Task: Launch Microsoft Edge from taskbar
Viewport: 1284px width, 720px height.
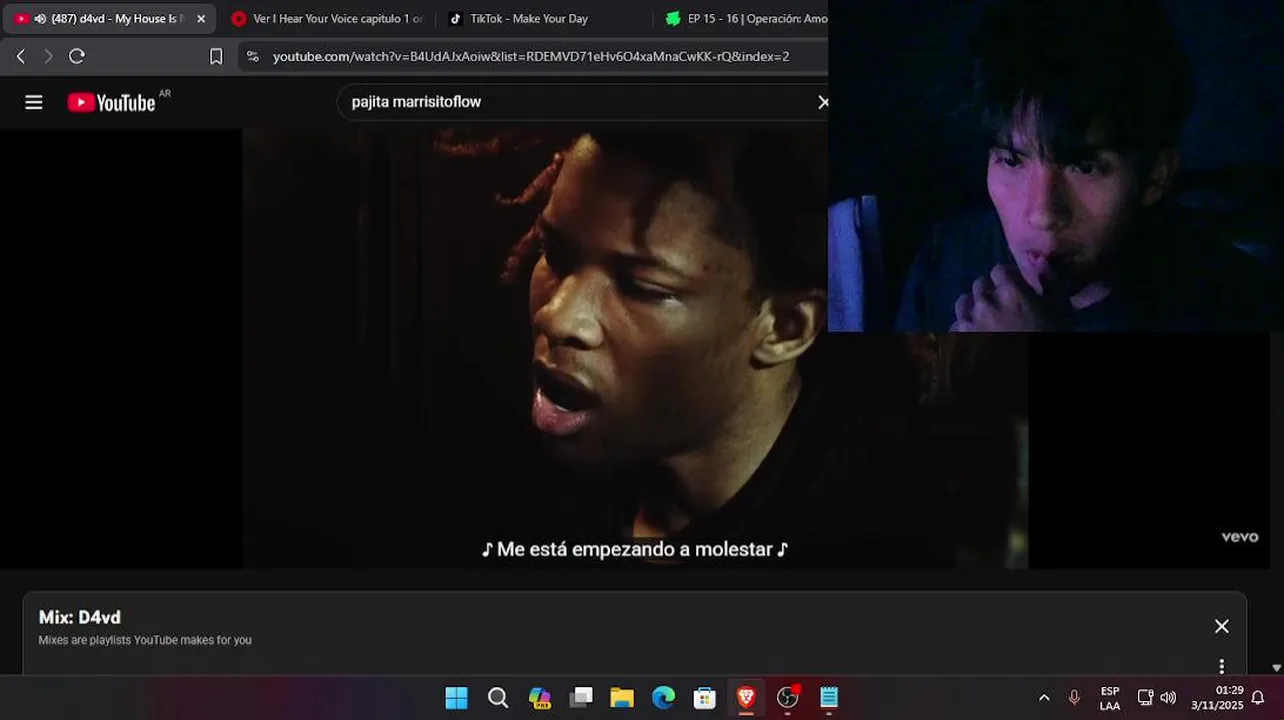Action: pos(663,698)
